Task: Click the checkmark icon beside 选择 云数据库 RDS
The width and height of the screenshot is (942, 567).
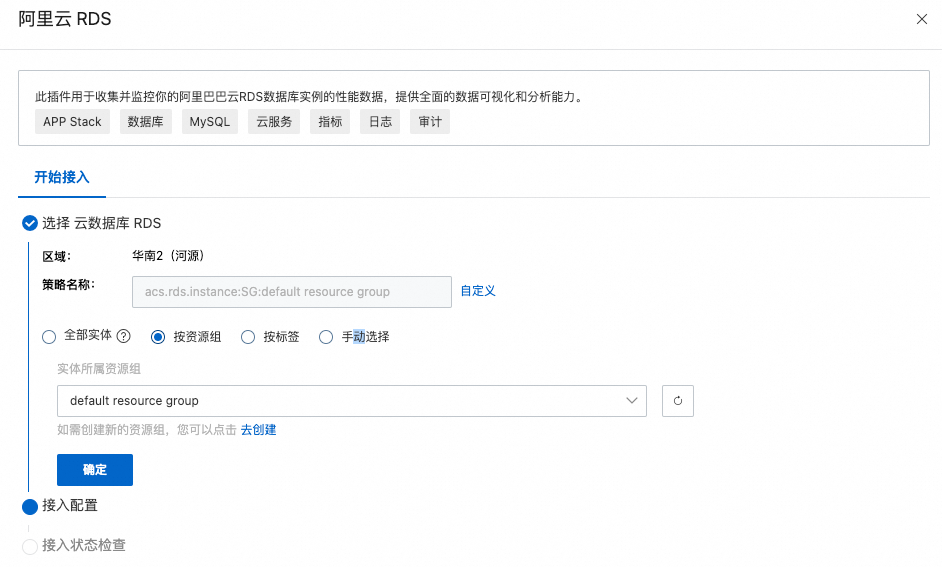Action: 29,223
